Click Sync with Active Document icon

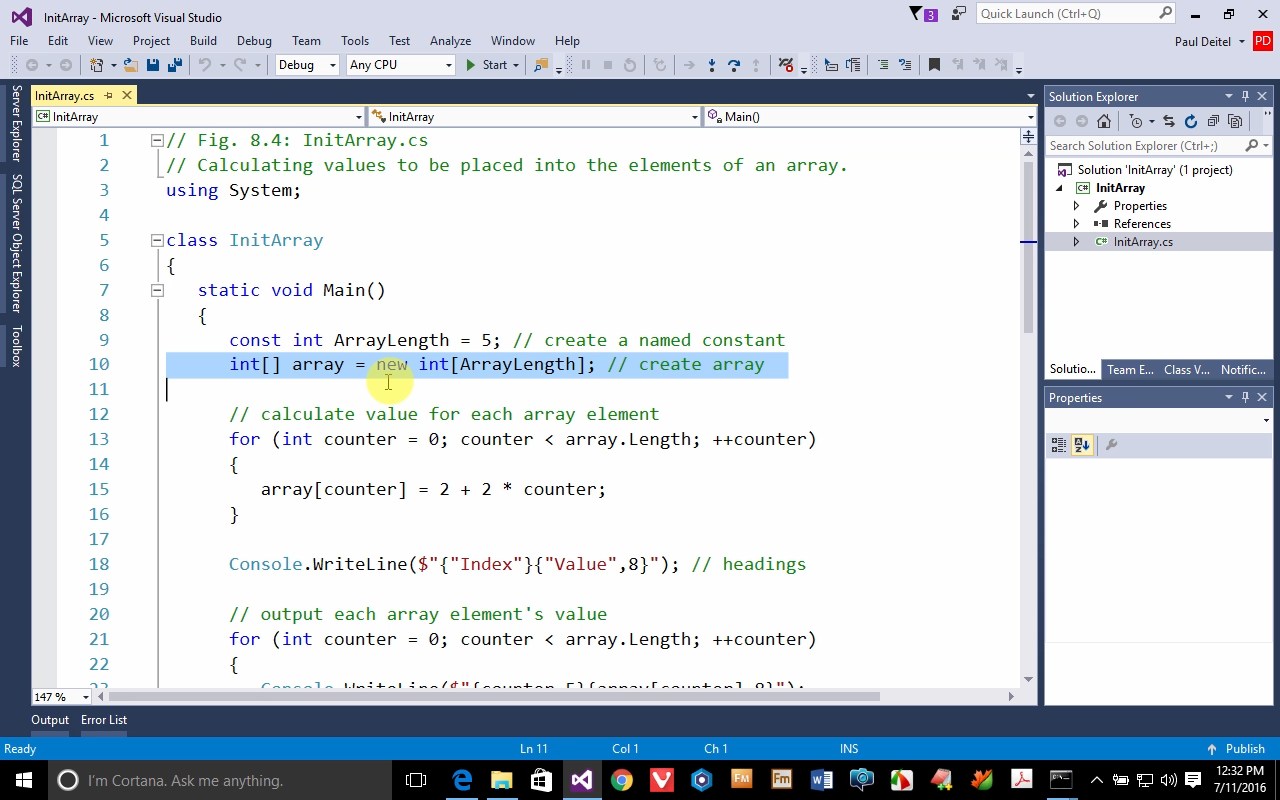click(1168, 121)
